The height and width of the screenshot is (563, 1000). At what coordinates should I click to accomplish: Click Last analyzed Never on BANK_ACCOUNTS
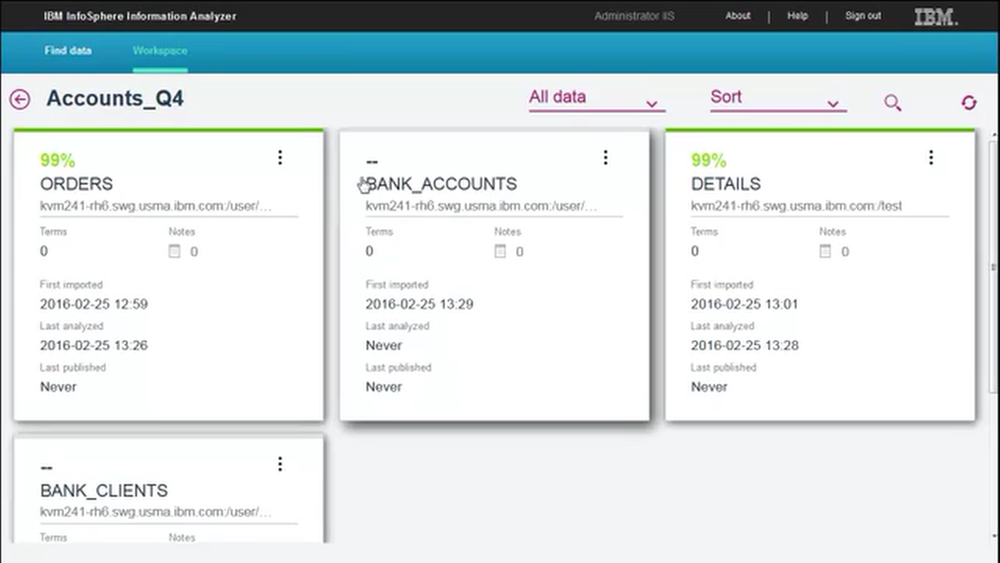click(x=384, y=346)
